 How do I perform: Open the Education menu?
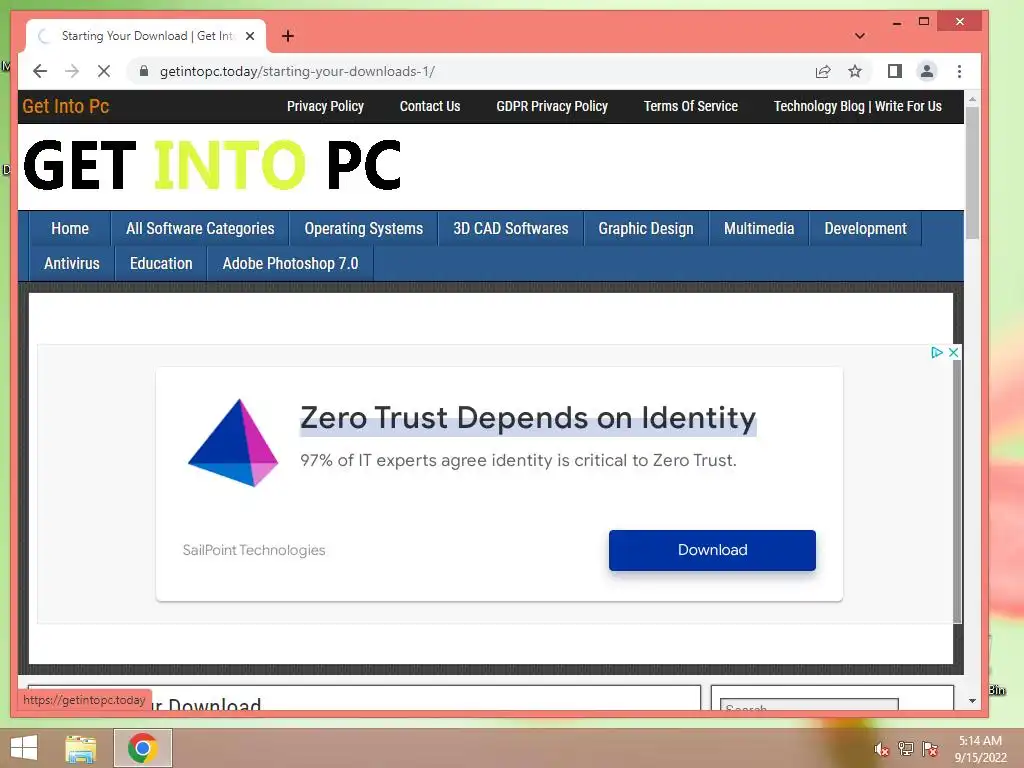click(161, 264)
